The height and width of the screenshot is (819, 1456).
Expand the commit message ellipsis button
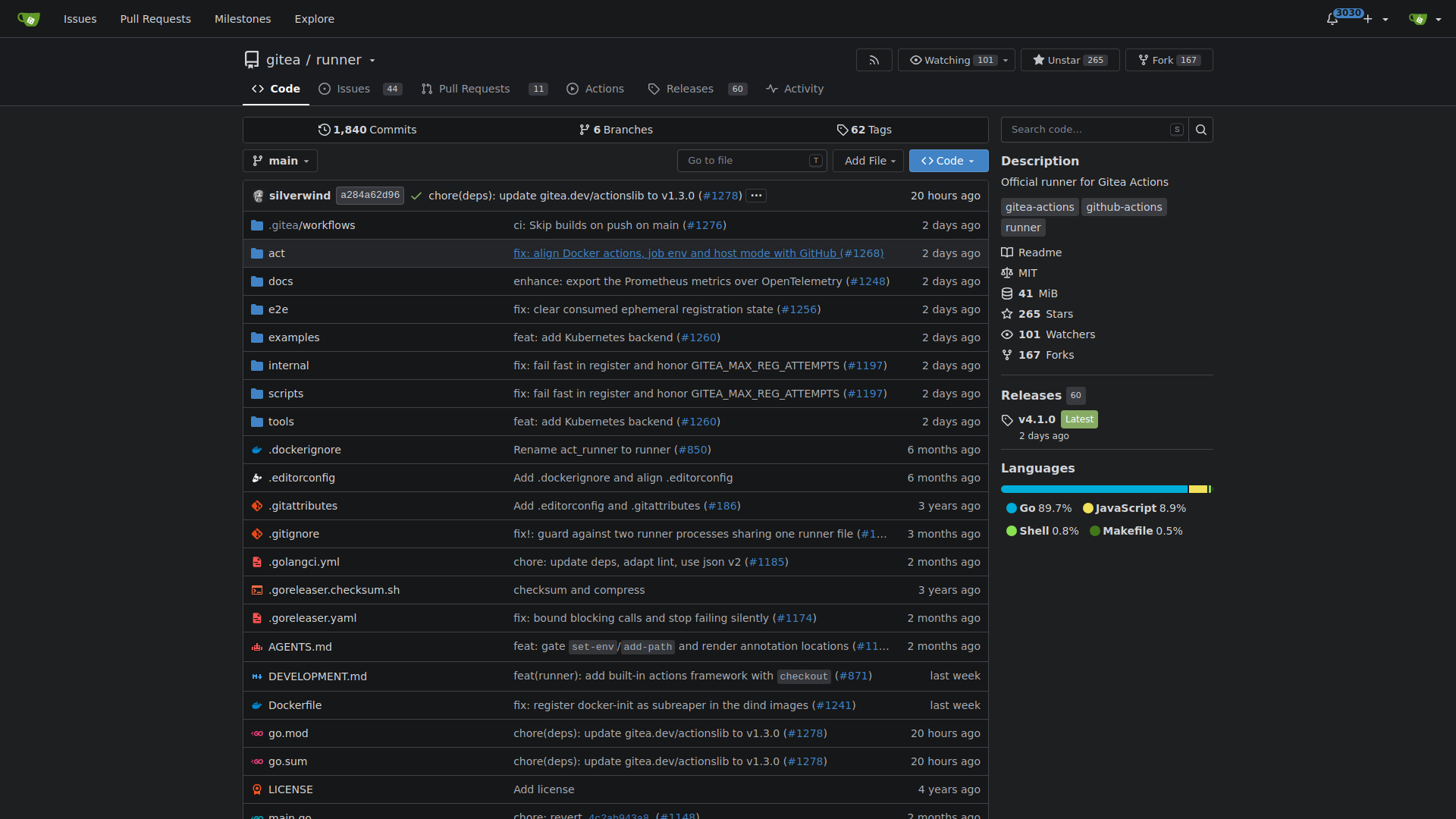pos(756,196)
